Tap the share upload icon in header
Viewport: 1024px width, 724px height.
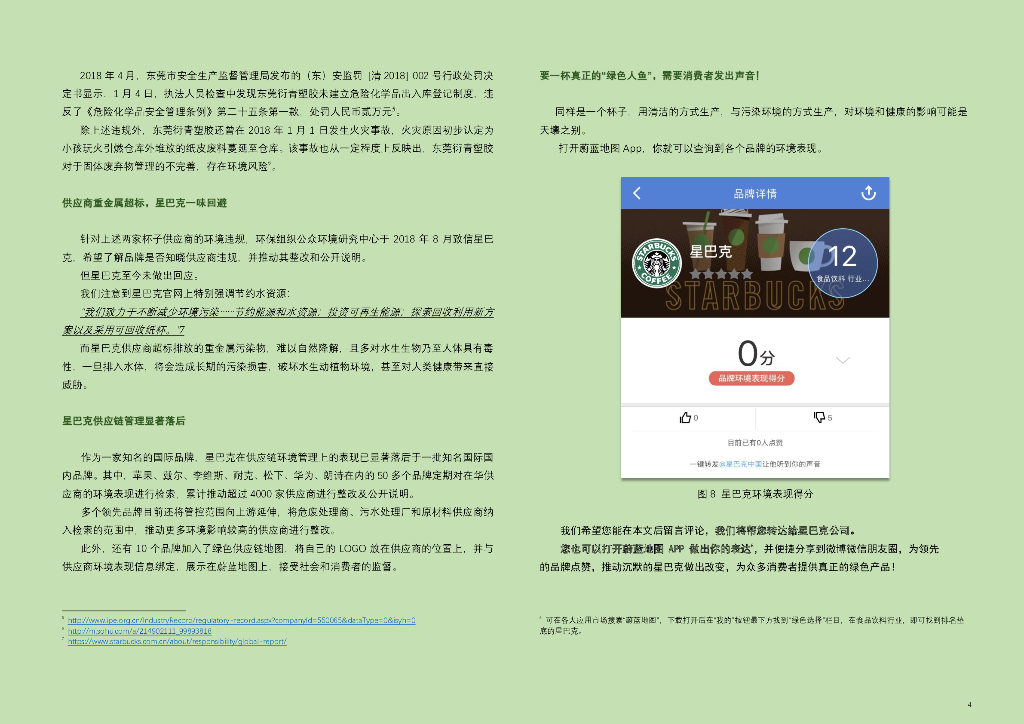pyautogui.click(x=868, y=193)
